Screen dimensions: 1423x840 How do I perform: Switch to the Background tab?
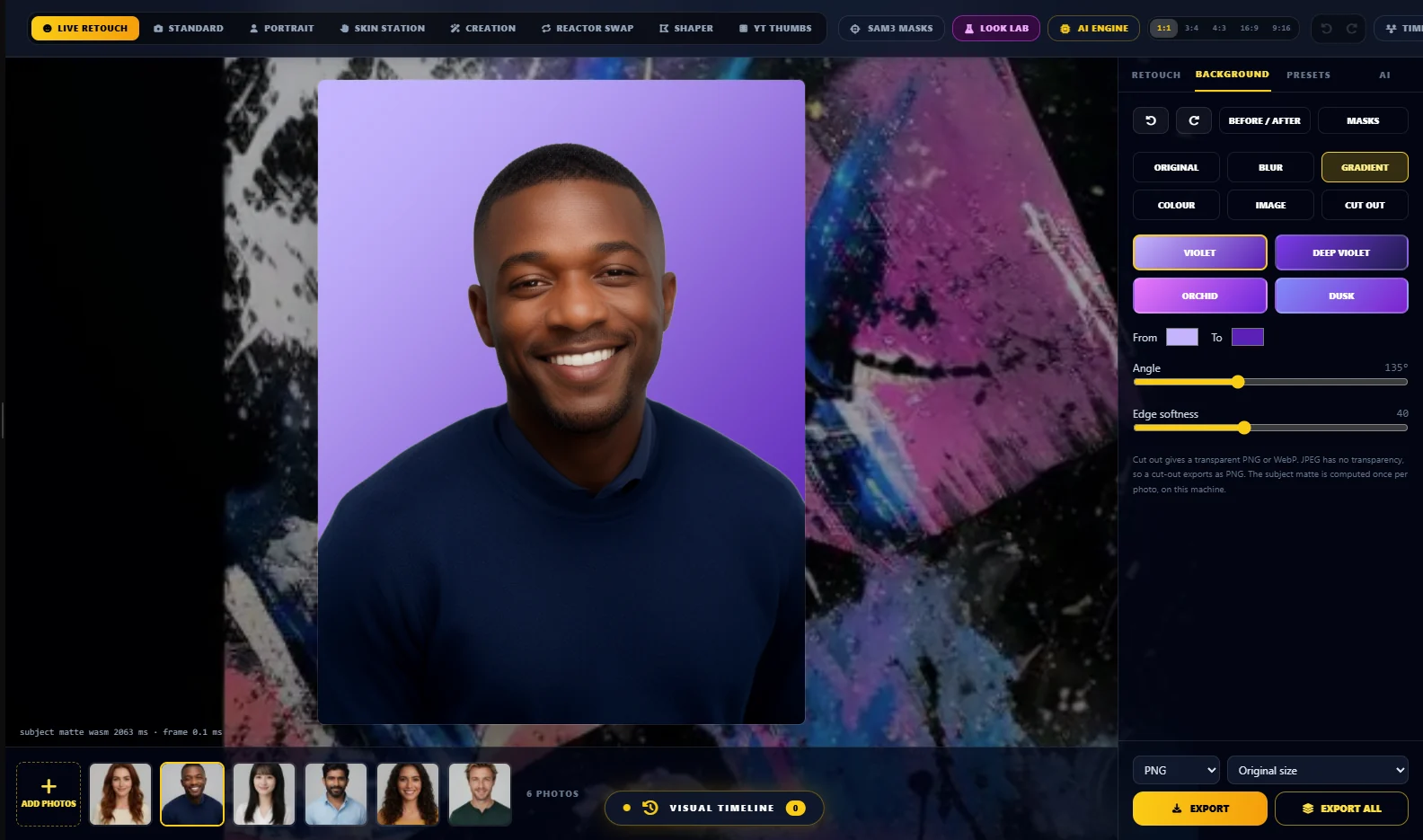tap(1233, 75)
